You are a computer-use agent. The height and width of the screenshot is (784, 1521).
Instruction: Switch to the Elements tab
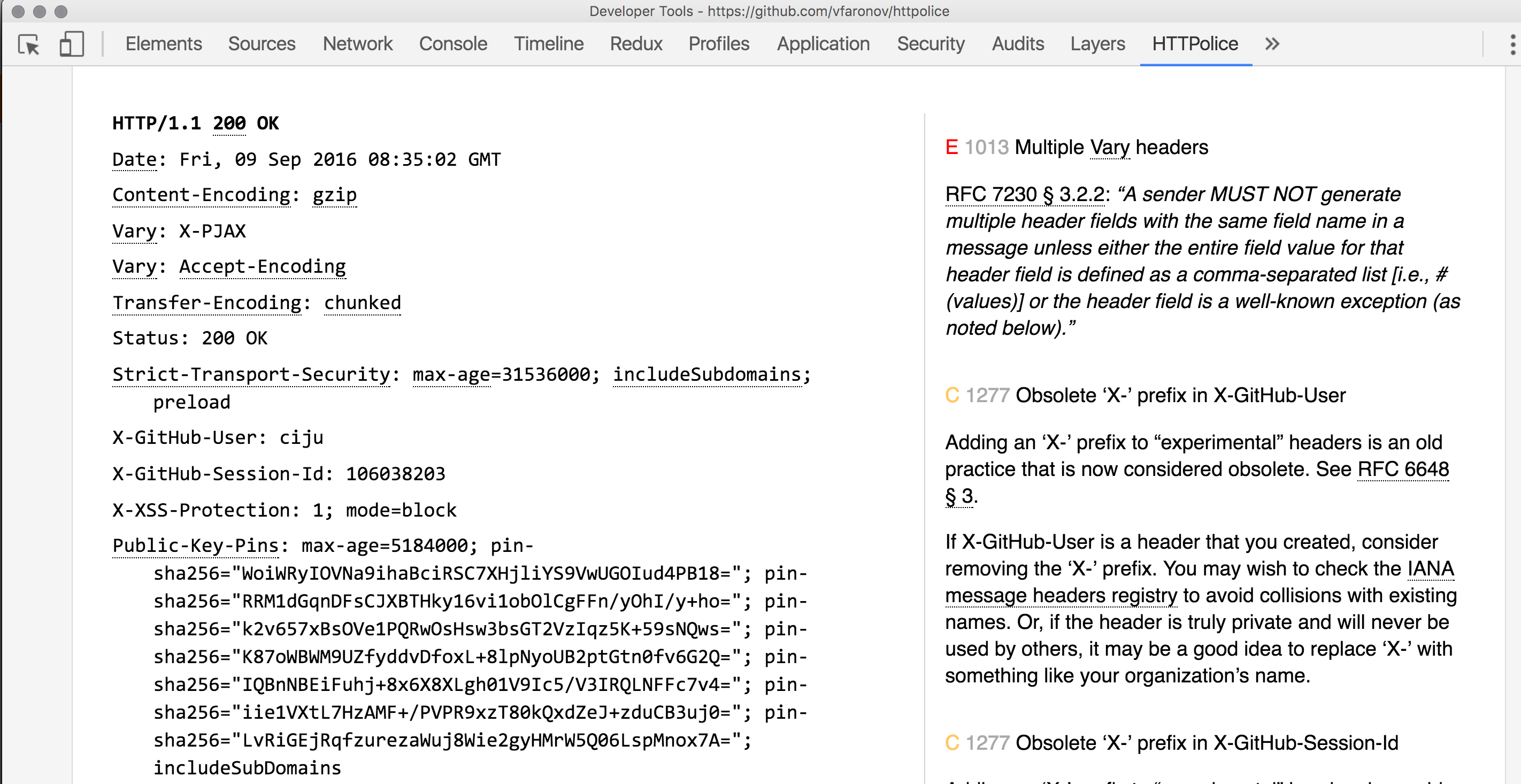coord(164,44)
